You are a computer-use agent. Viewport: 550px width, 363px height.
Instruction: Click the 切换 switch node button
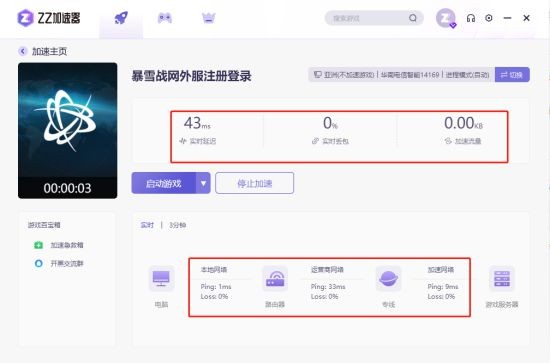pyautogui.click(x=512, y=75)
